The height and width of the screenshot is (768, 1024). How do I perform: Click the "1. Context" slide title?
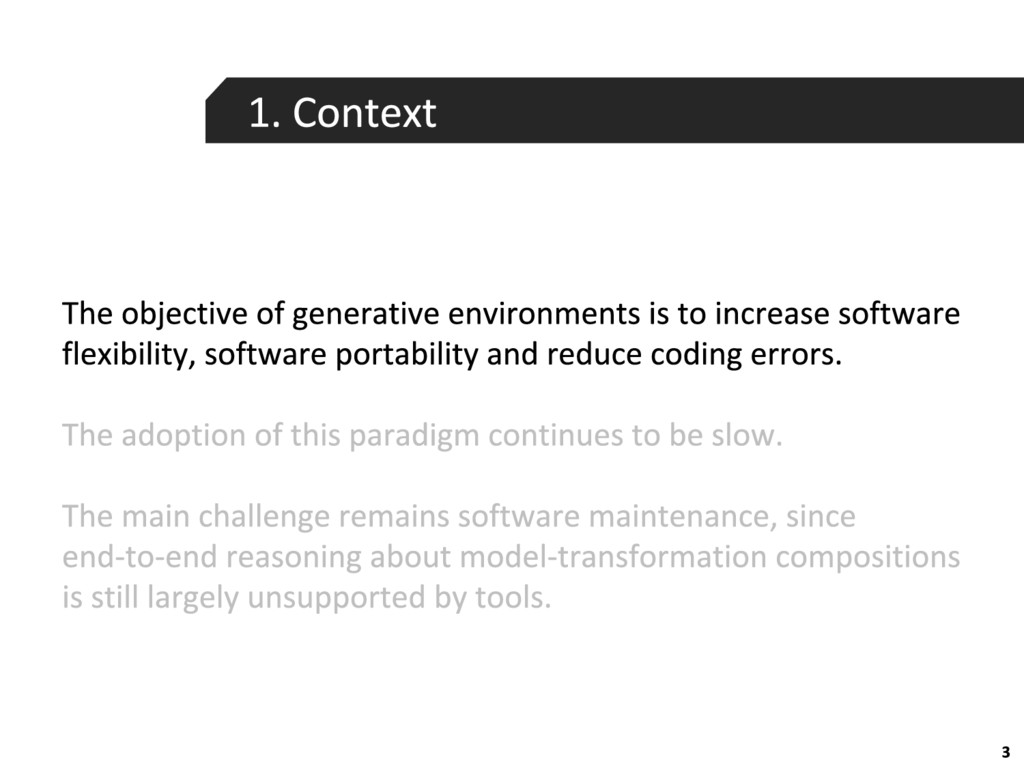(x=342, y=113)
